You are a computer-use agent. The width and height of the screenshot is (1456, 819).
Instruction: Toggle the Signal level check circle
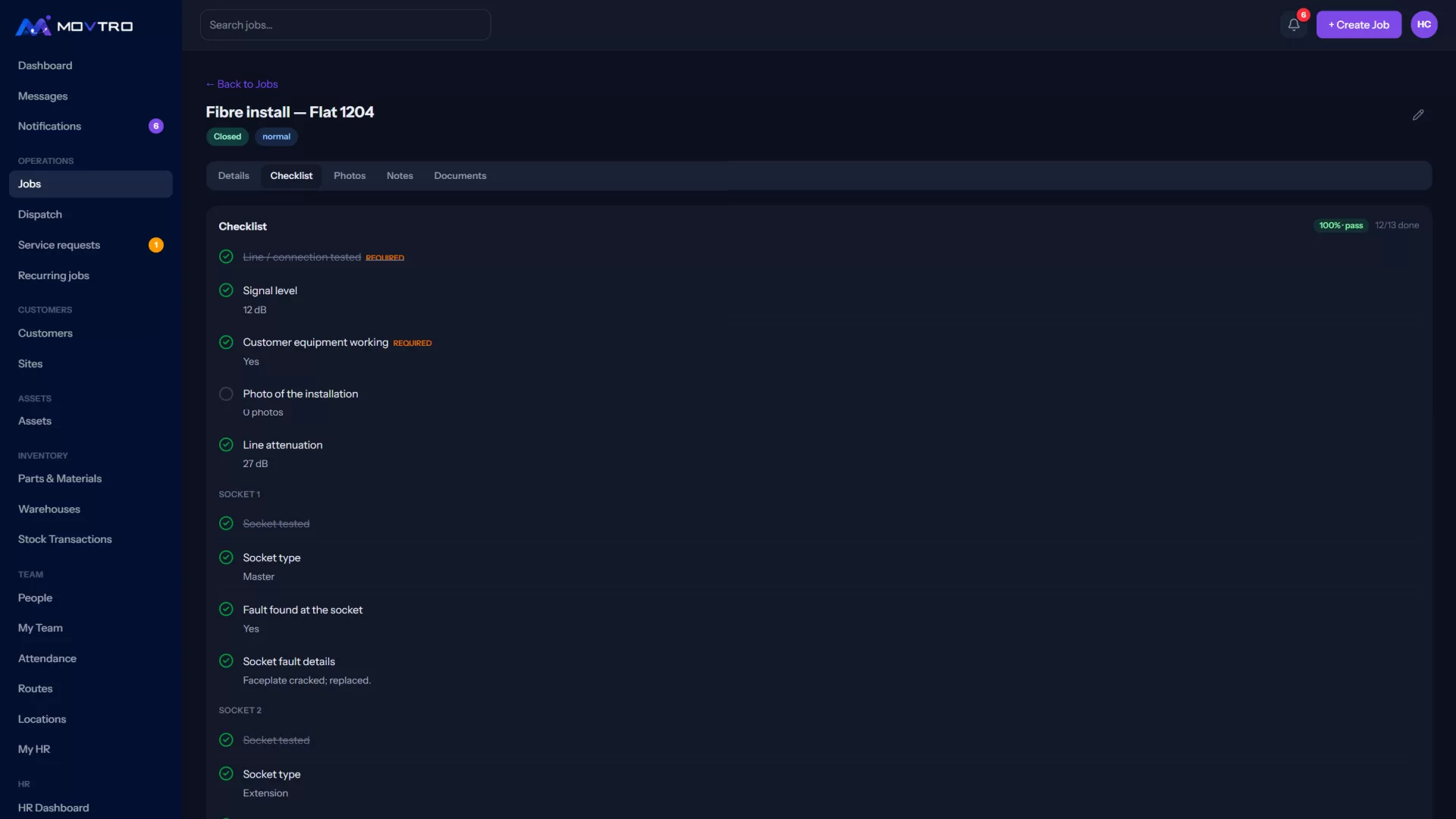(226, 290)
